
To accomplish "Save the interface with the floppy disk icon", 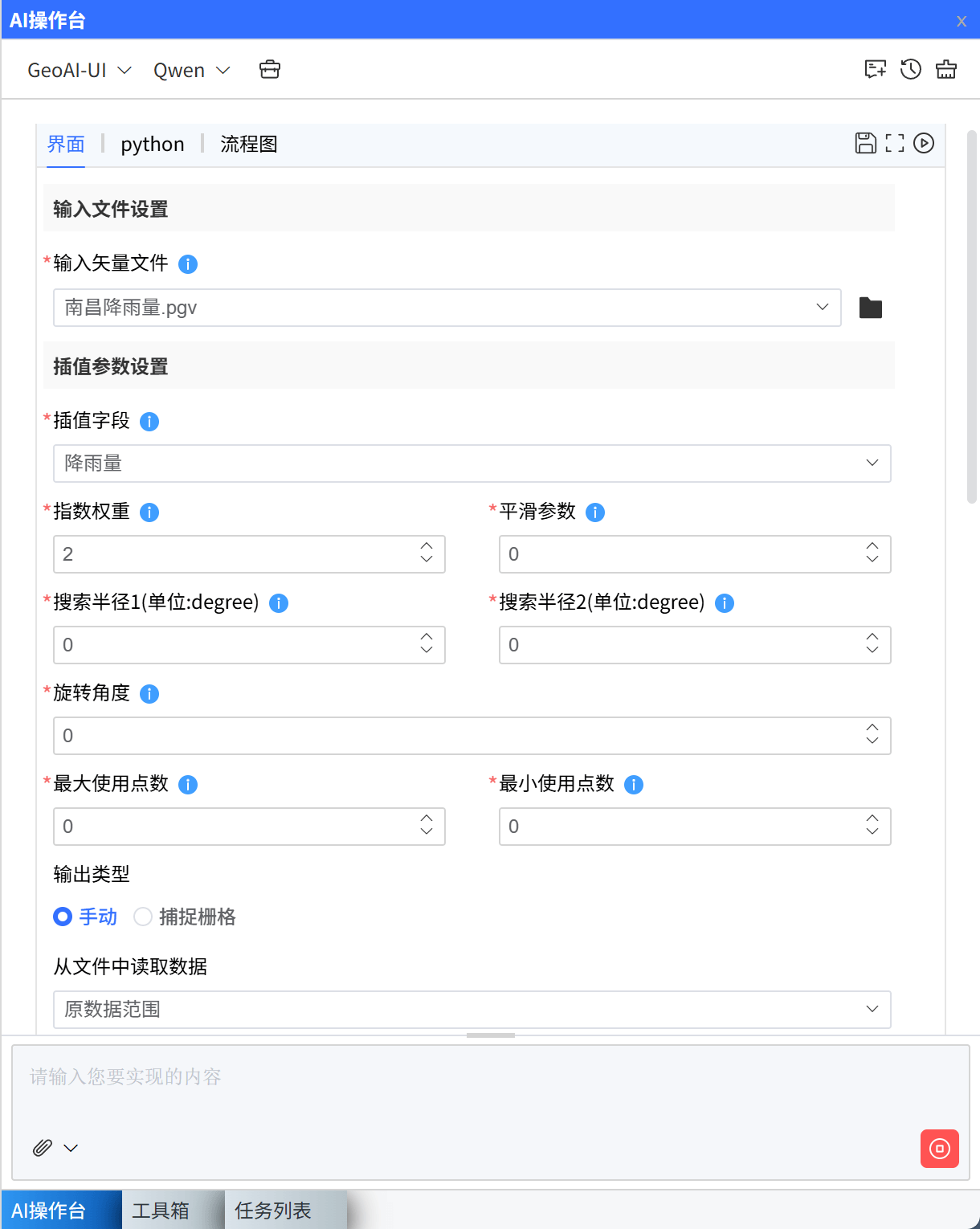I will (x=865, y=143).
